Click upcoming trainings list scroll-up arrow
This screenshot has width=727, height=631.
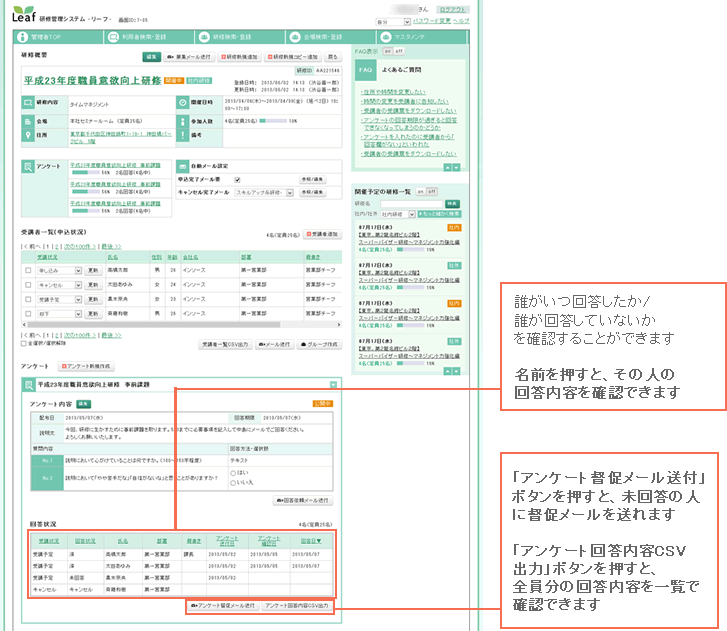(x=447, y=371)
